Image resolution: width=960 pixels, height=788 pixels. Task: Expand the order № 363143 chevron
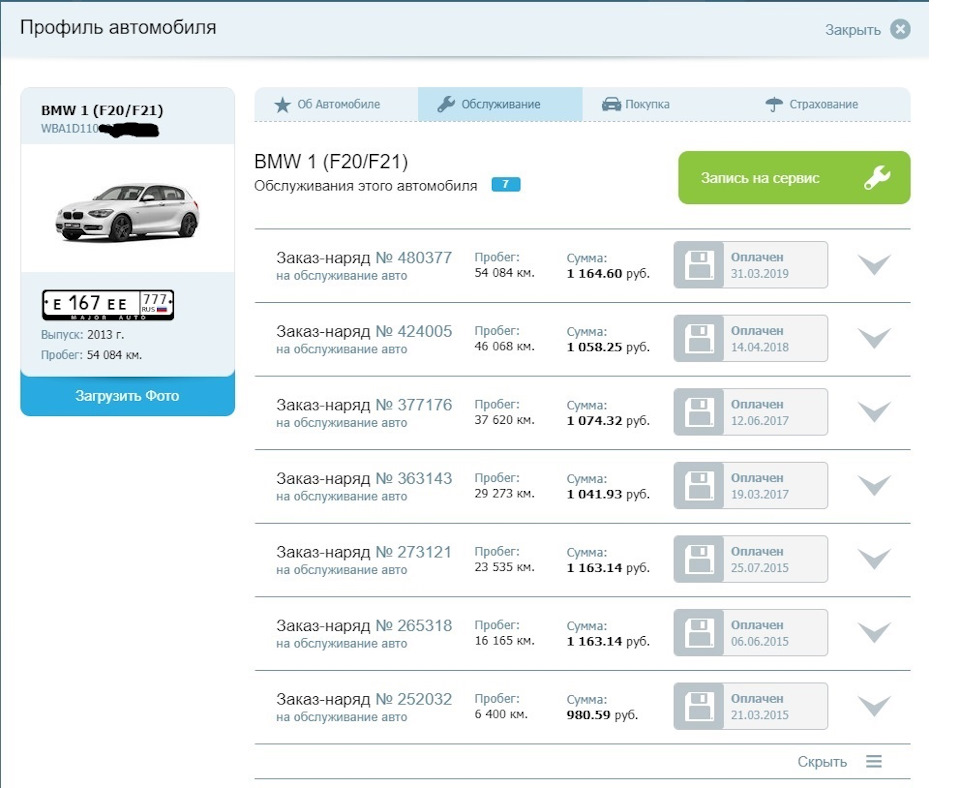[874, 486]
